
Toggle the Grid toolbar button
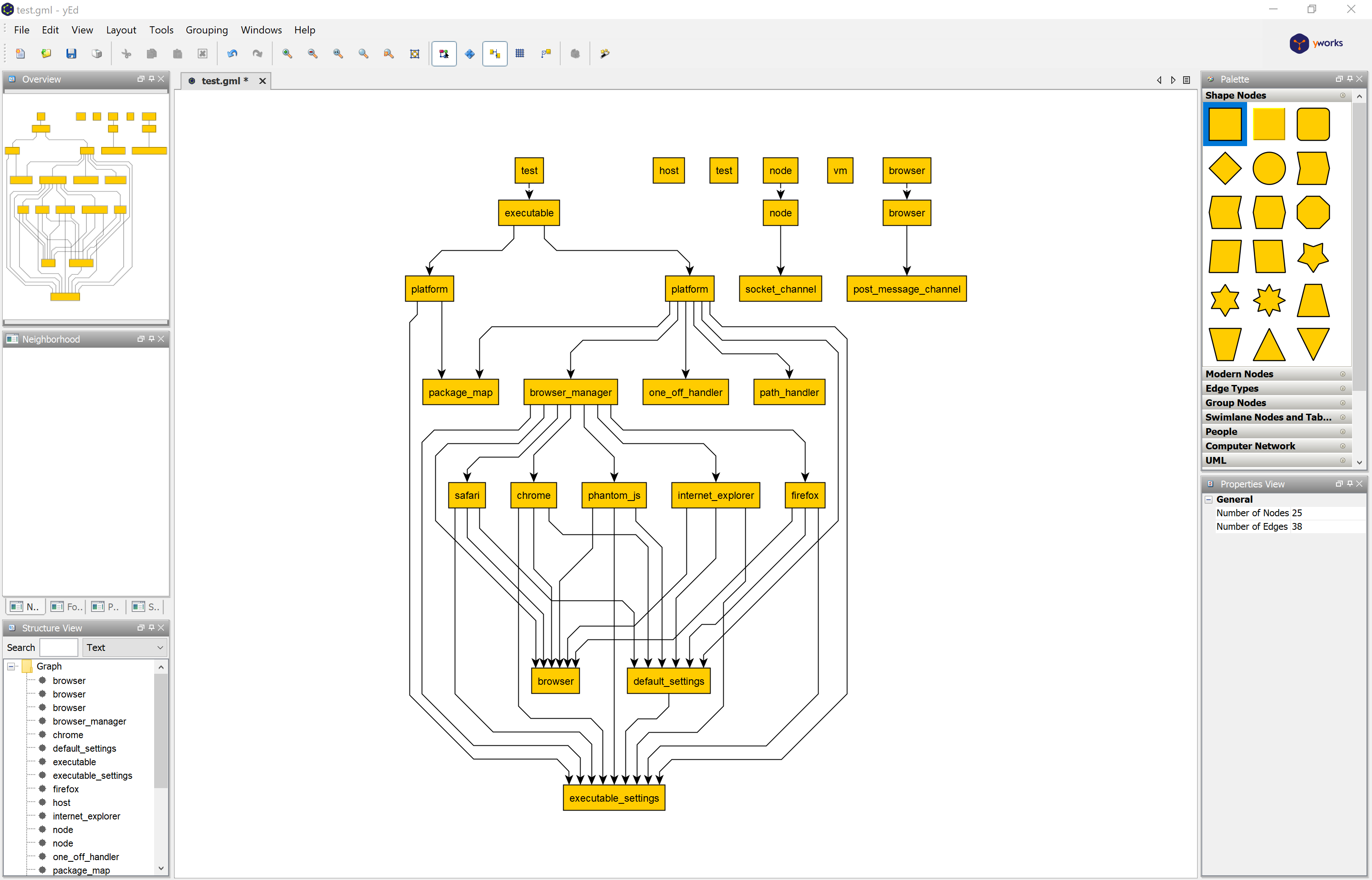coord(520,54)
